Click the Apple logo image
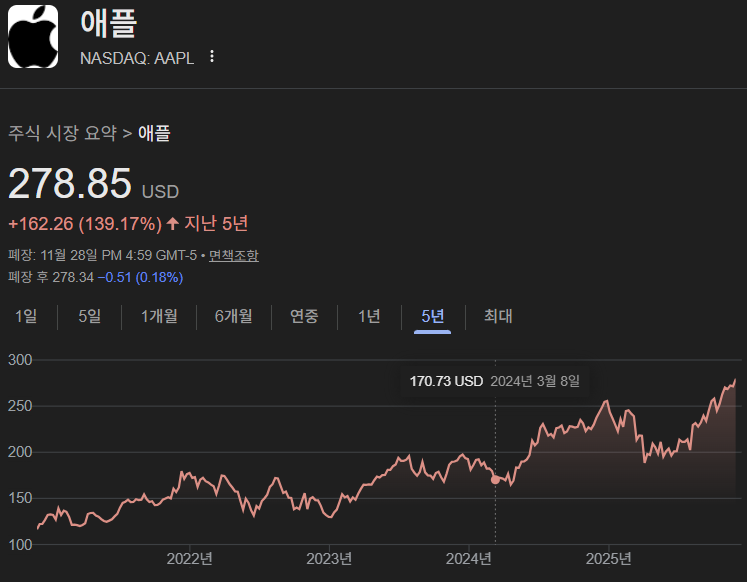Image resolution: width=747 pixels, height=582 pixels. (33, 37)
